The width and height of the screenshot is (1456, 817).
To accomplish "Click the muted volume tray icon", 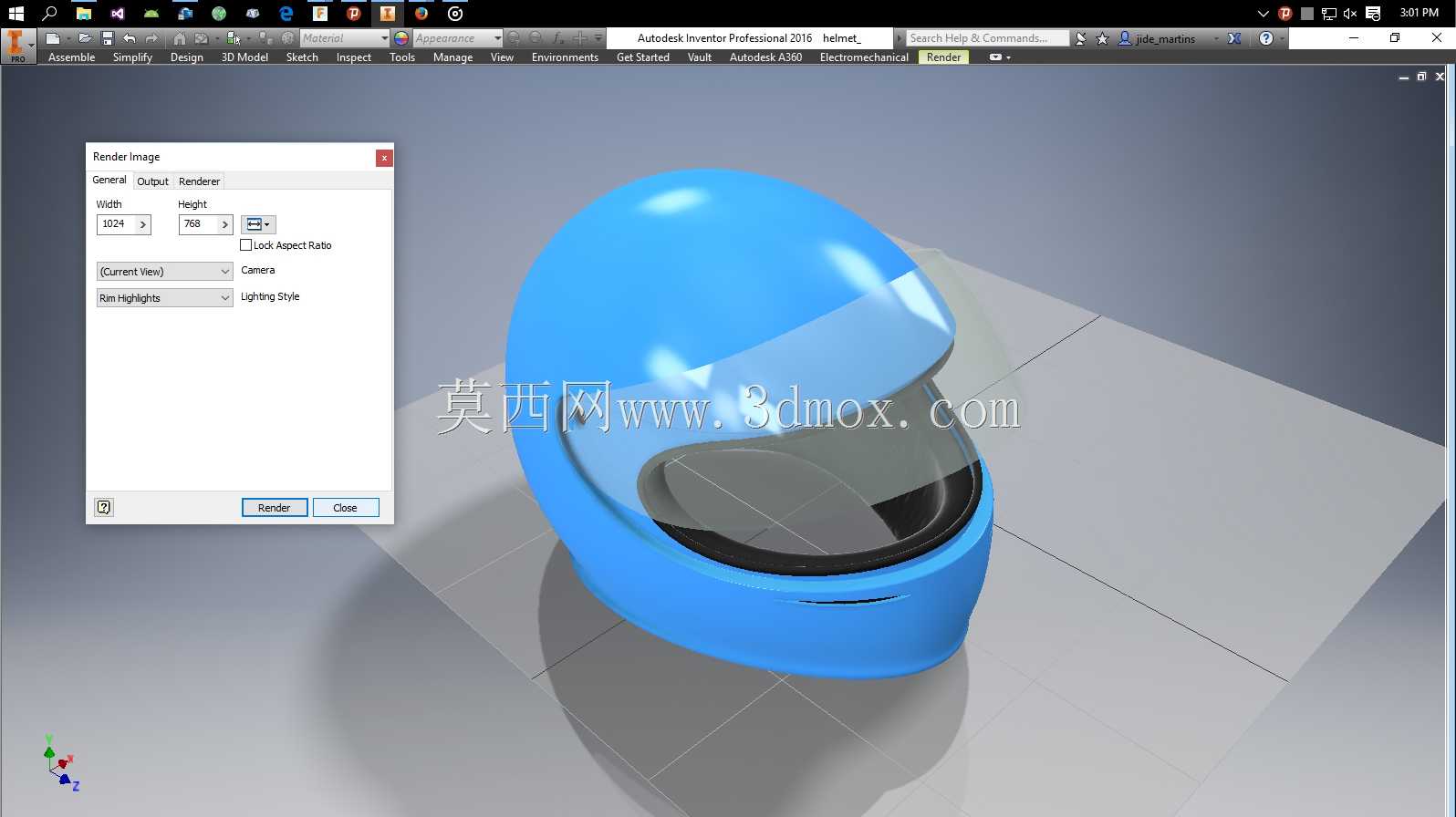I will tap(1350, 14).
